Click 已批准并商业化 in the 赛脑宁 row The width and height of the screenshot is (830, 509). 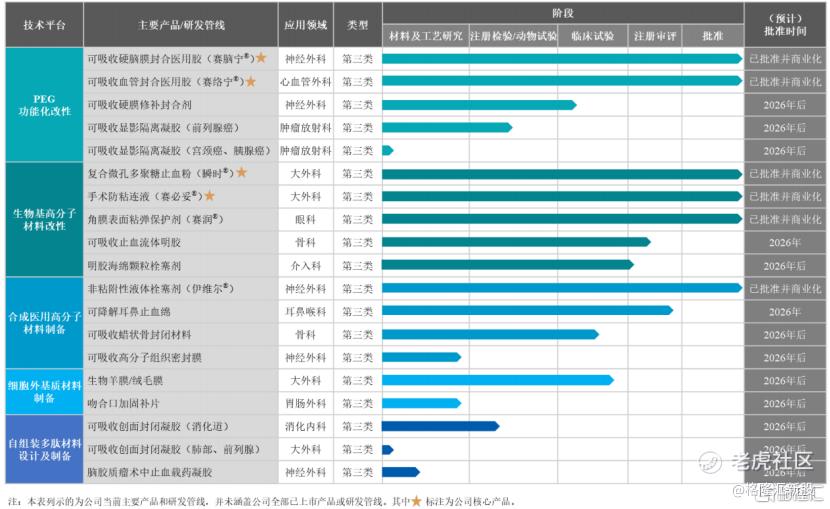pos(785,59)
